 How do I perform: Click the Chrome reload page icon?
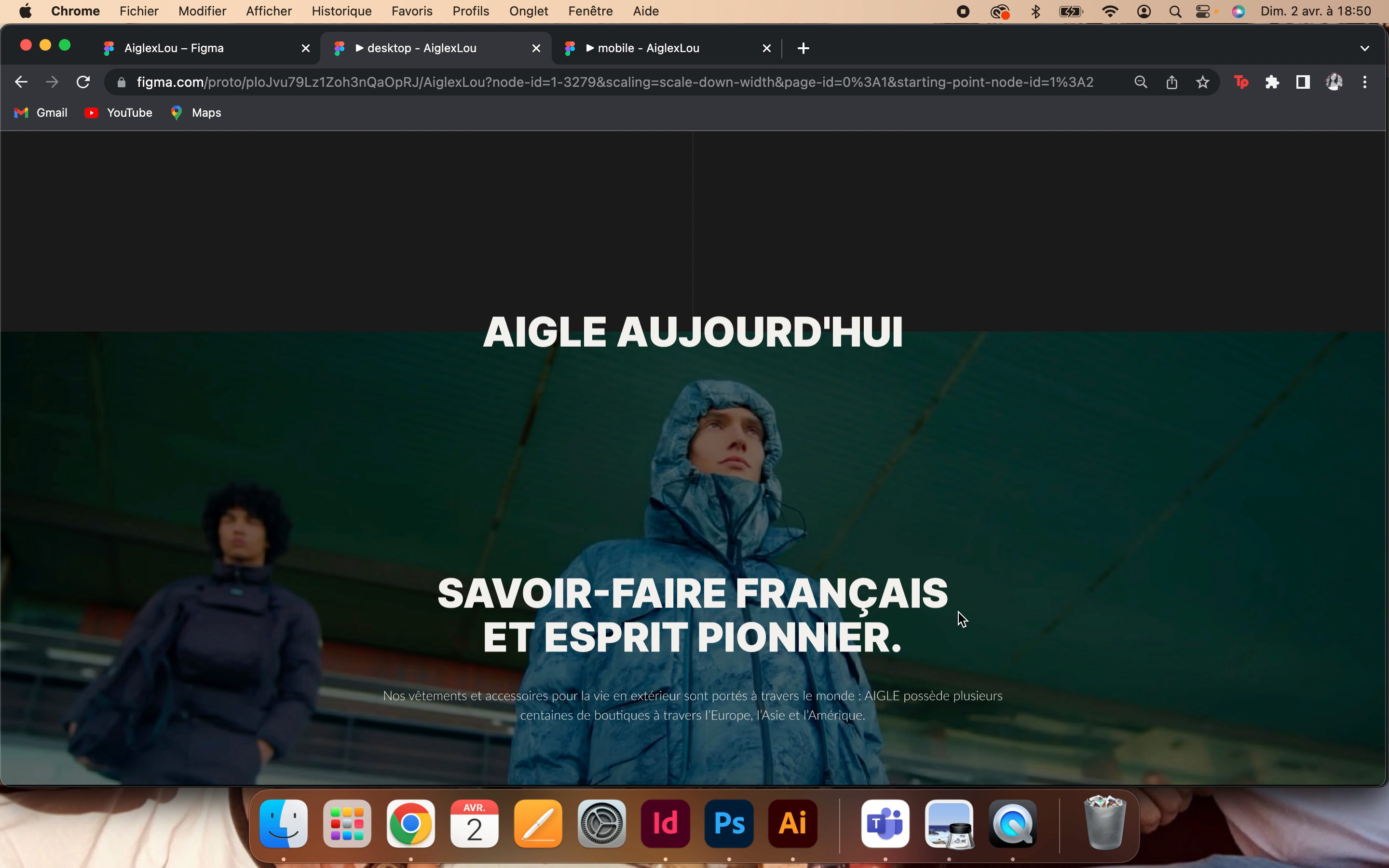(x=83, y=82)
